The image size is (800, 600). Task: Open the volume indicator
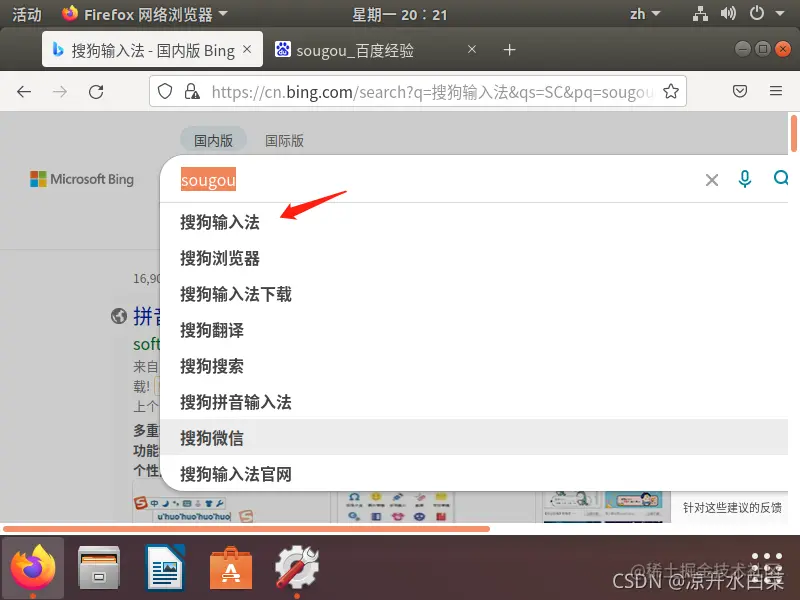[728, 13]
